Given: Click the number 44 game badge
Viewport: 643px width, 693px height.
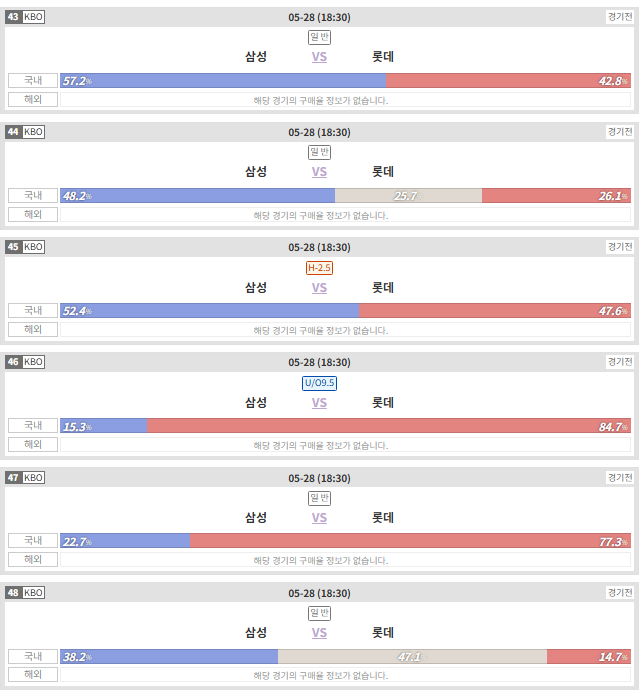Looking at the screenshot, I should point(13,132).
